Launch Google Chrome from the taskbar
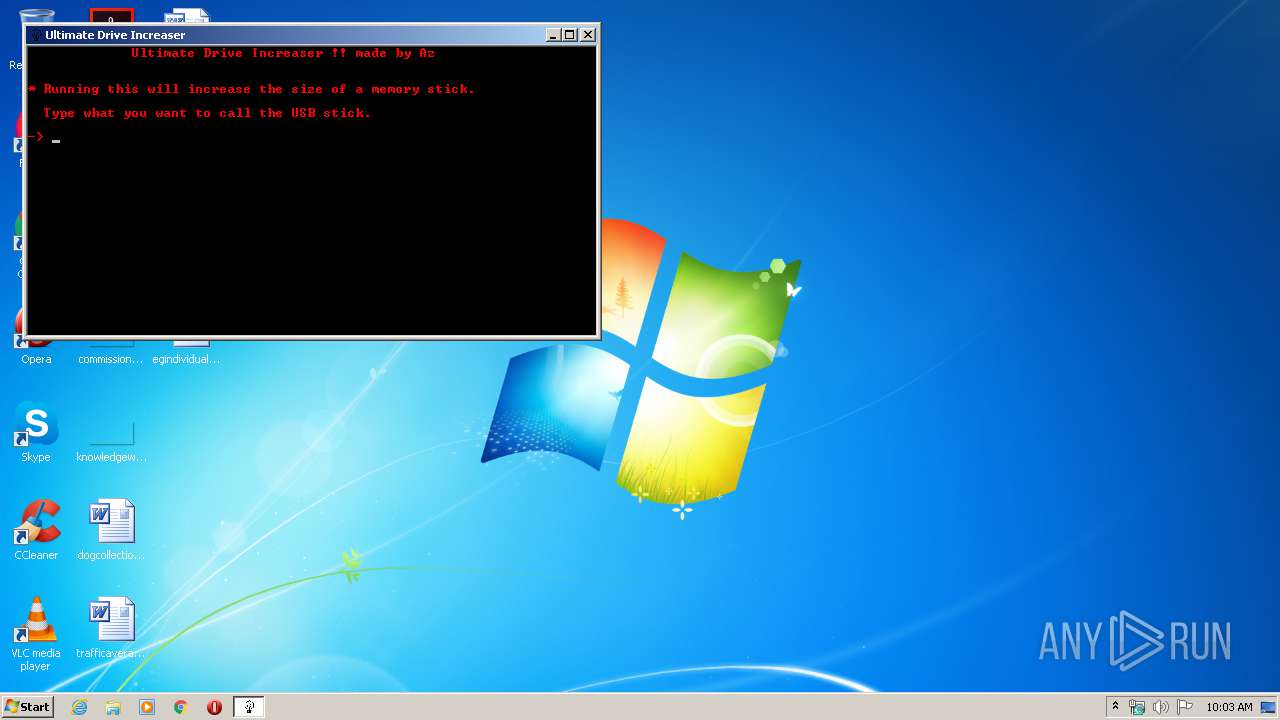1280x720 pixels. click(x=181, y=707)
